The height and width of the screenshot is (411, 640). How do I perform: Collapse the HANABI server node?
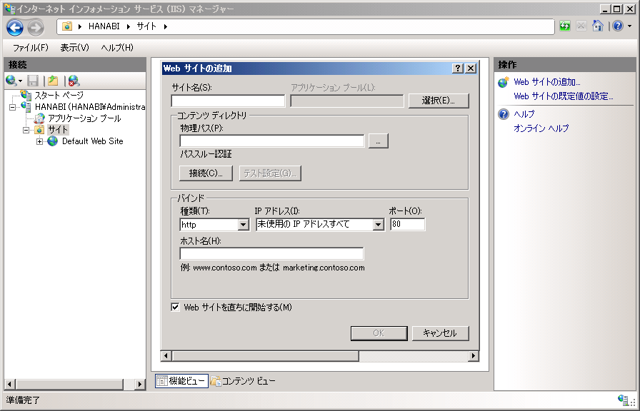click(13, 107)
